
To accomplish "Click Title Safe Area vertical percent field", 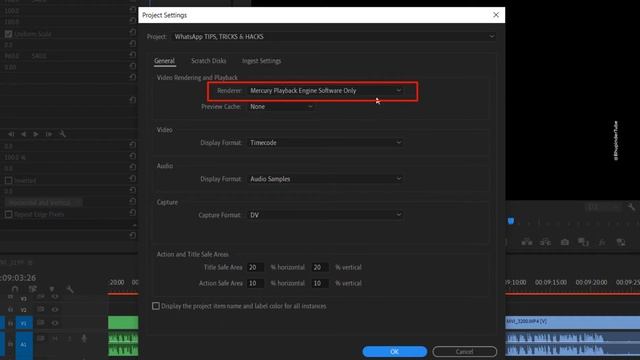I will 320,267.
